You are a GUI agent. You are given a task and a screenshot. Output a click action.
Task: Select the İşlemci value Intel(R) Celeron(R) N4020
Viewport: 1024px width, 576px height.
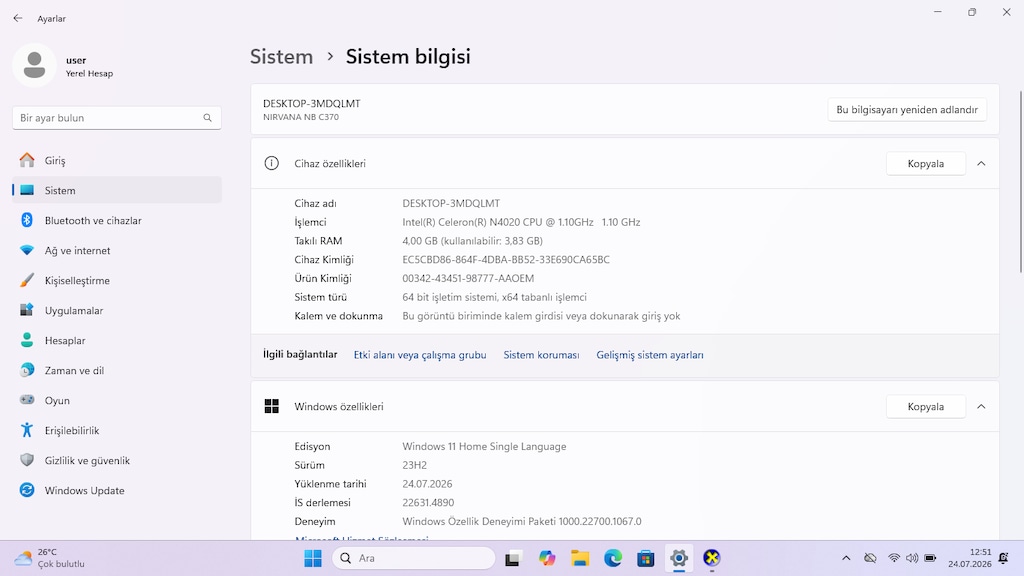click(x=521, y=222)
